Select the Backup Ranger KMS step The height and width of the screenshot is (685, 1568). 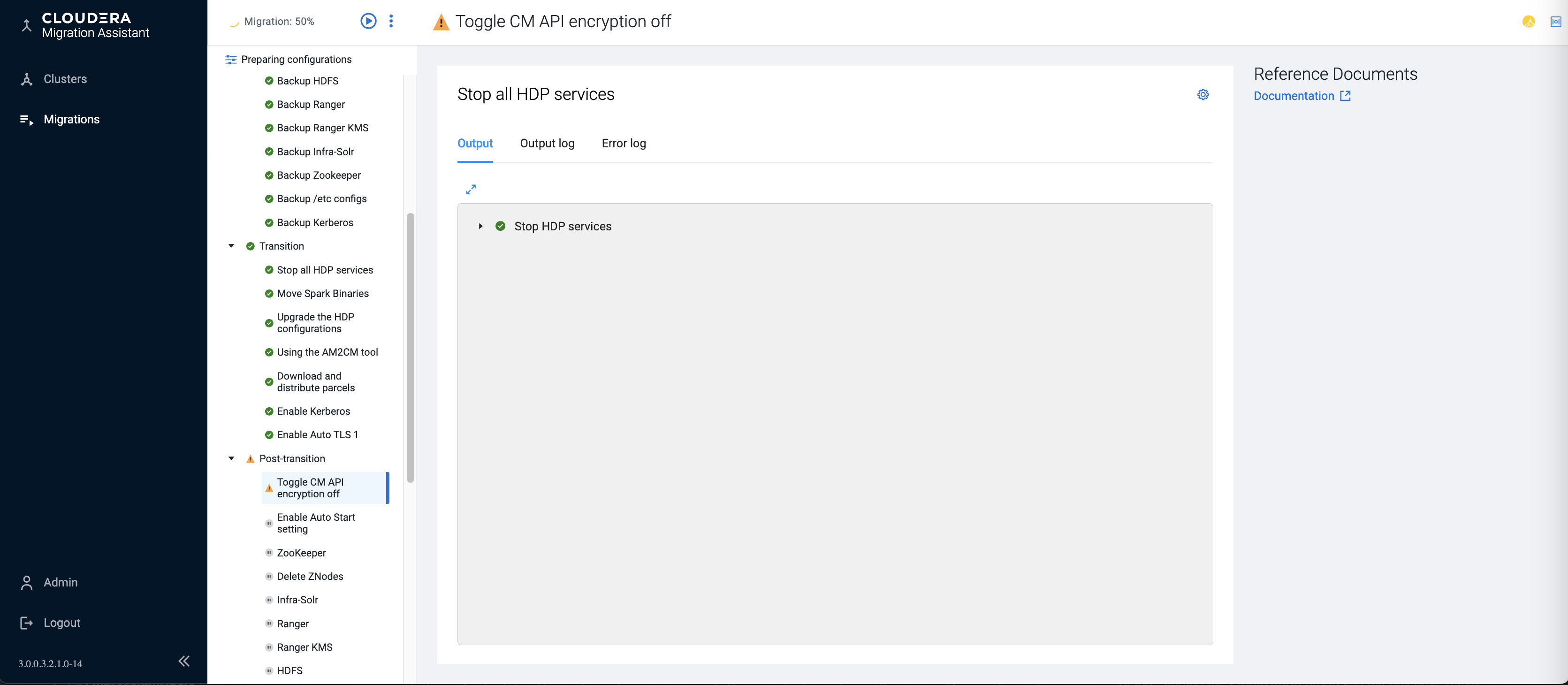point(322,128)
